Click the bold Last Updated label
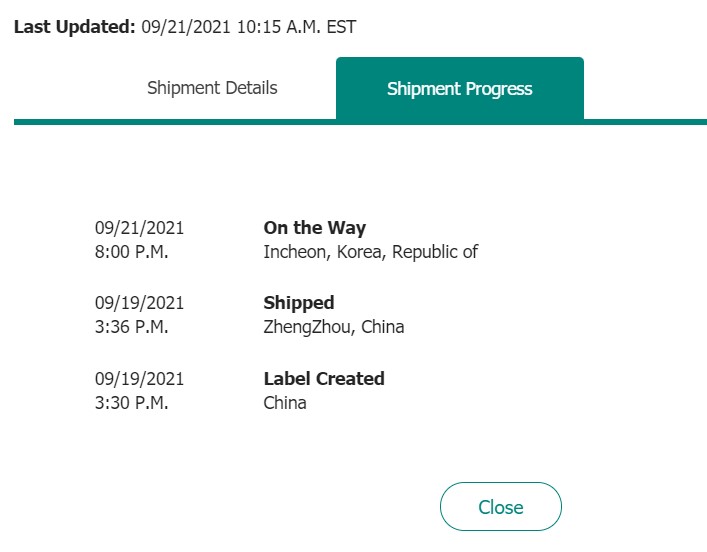This screenshot has width=707, height=552. tap(74, 27)
